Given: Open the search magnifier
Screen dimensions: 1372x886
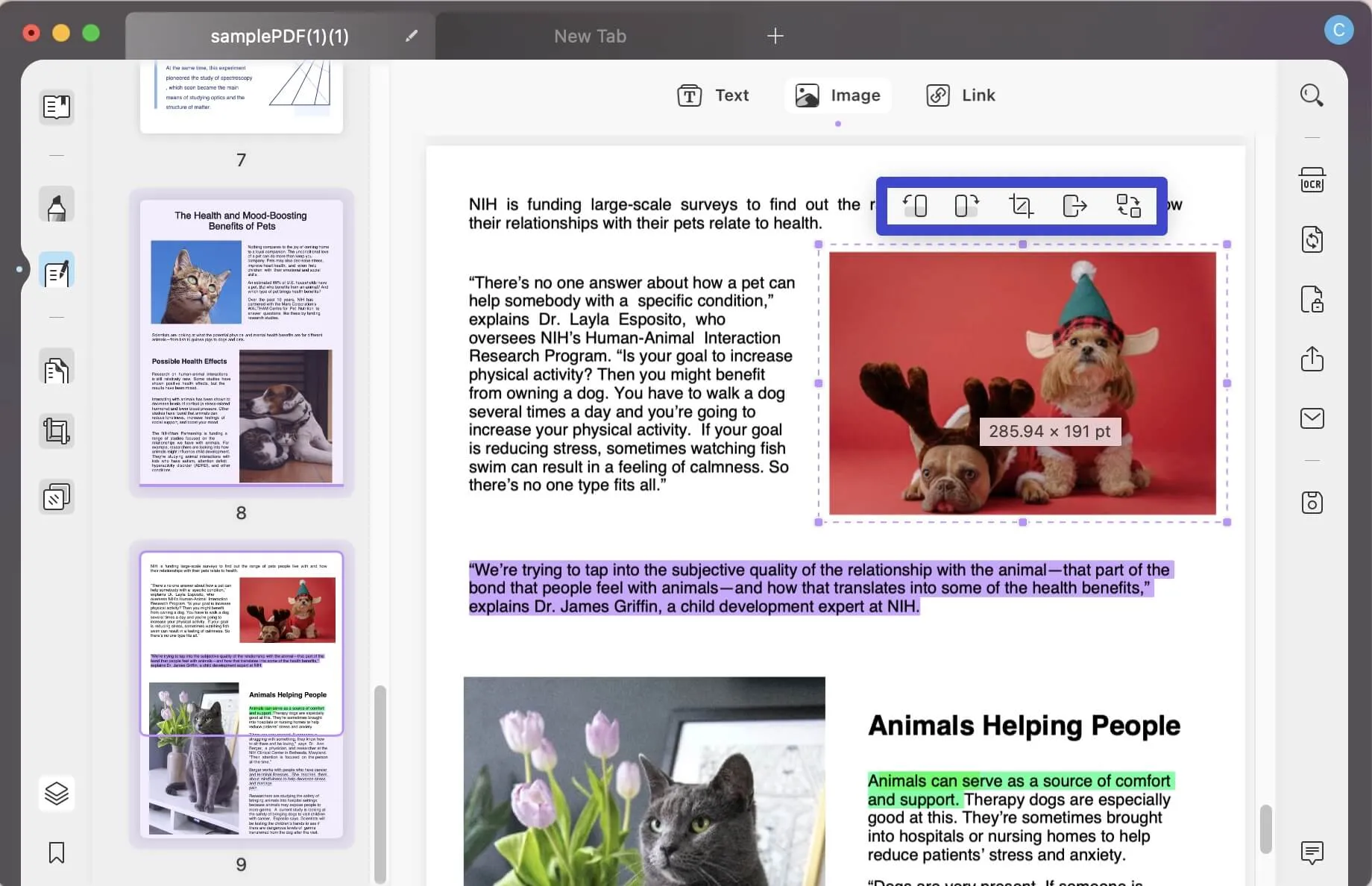Looking at the screenshot, I should [x=1312, y=95].
